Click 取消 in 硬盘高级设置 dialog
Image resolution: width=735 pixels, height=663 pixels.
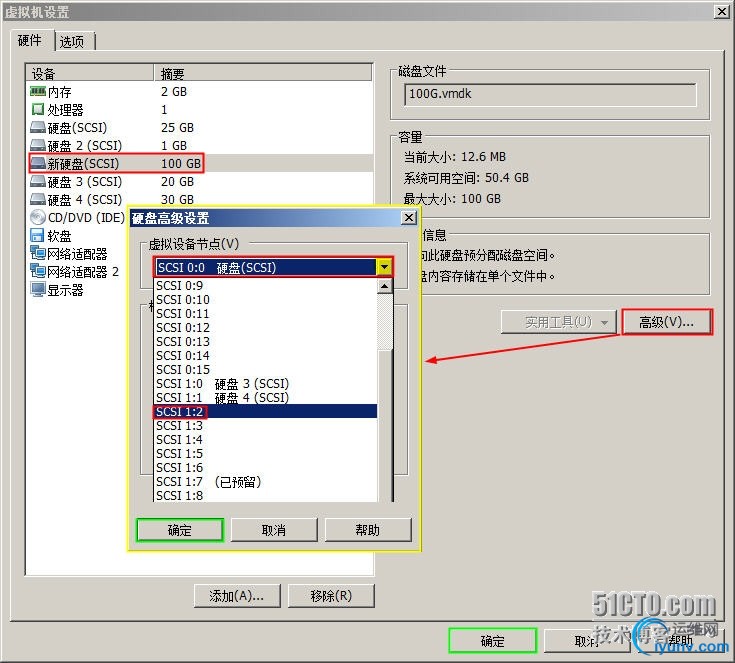point(274,530)
